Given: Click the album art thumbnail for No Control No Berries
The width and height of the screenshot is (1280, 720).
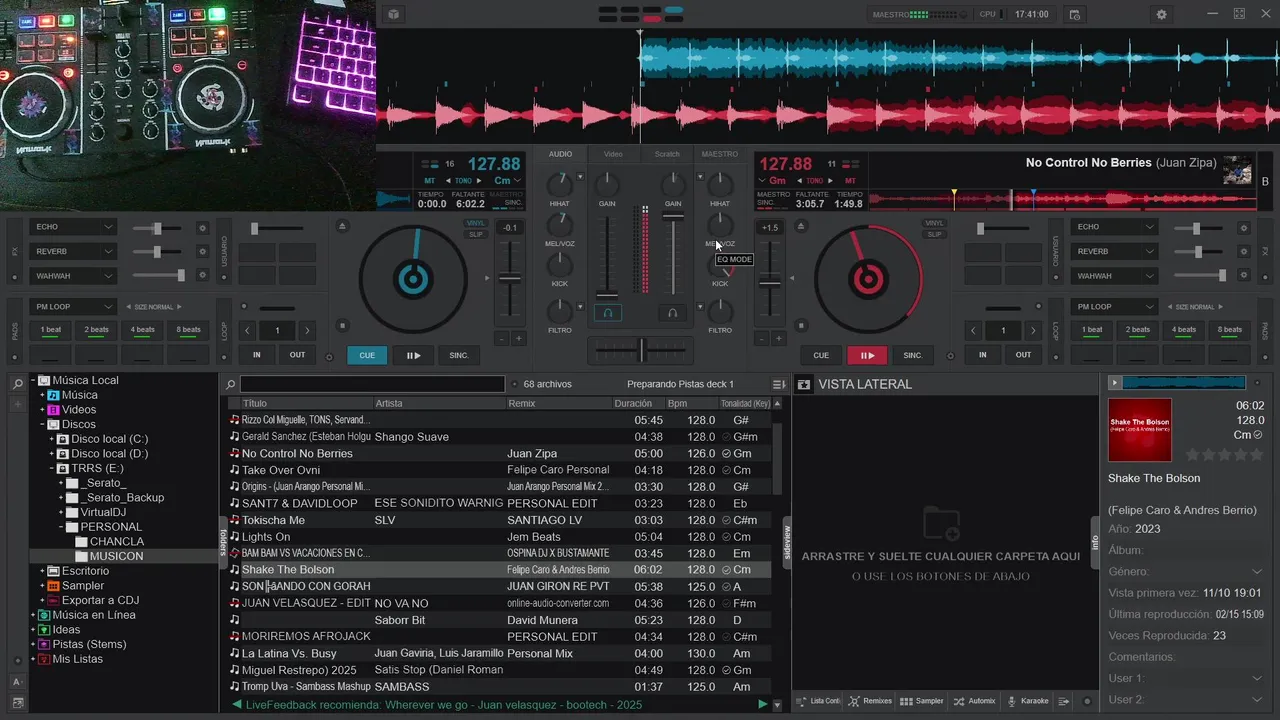Looking at the screenshot, I should click(1237, 169).
